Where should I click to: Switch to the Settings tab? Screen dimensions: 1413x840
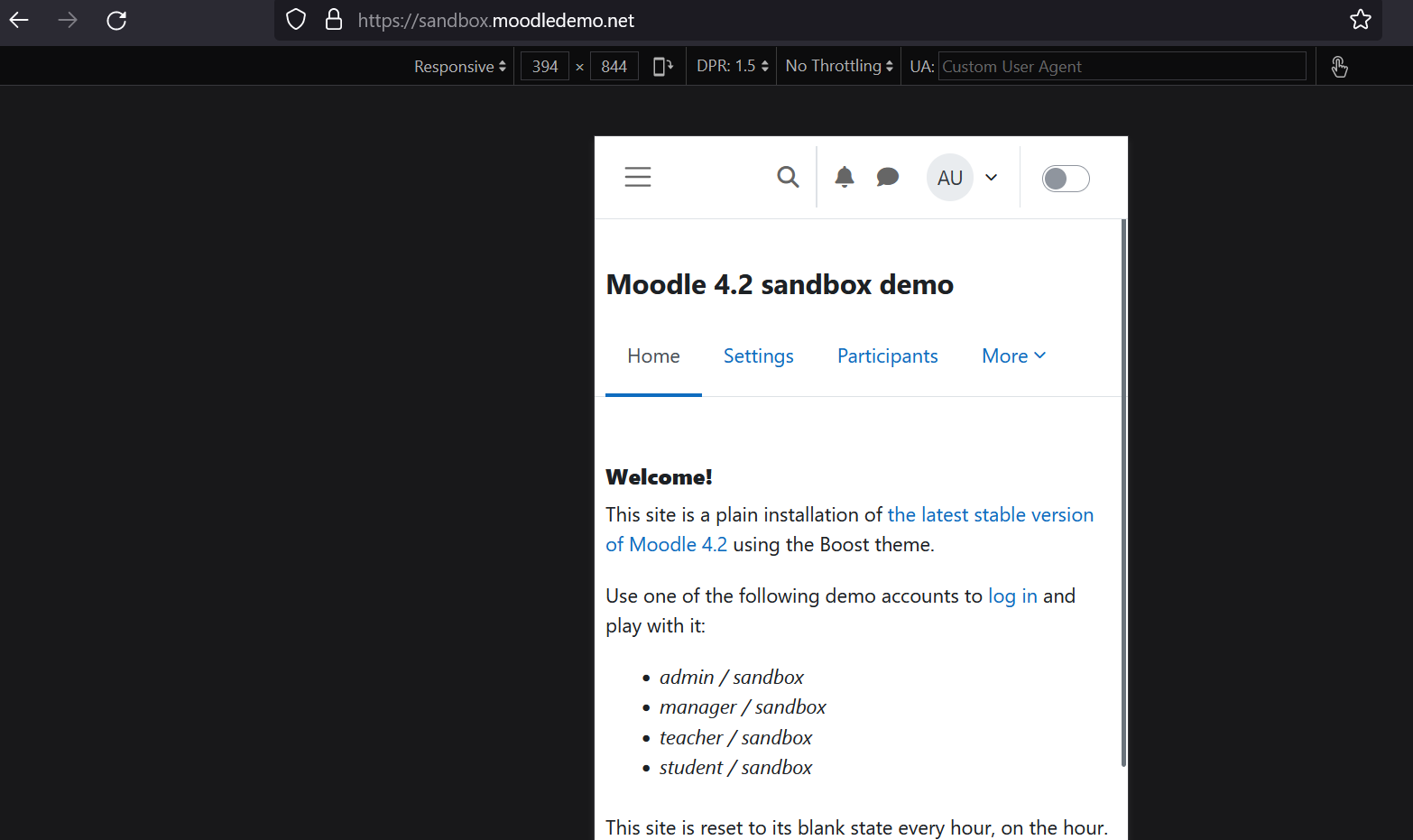pyautogui.click(x=759, y=356)
